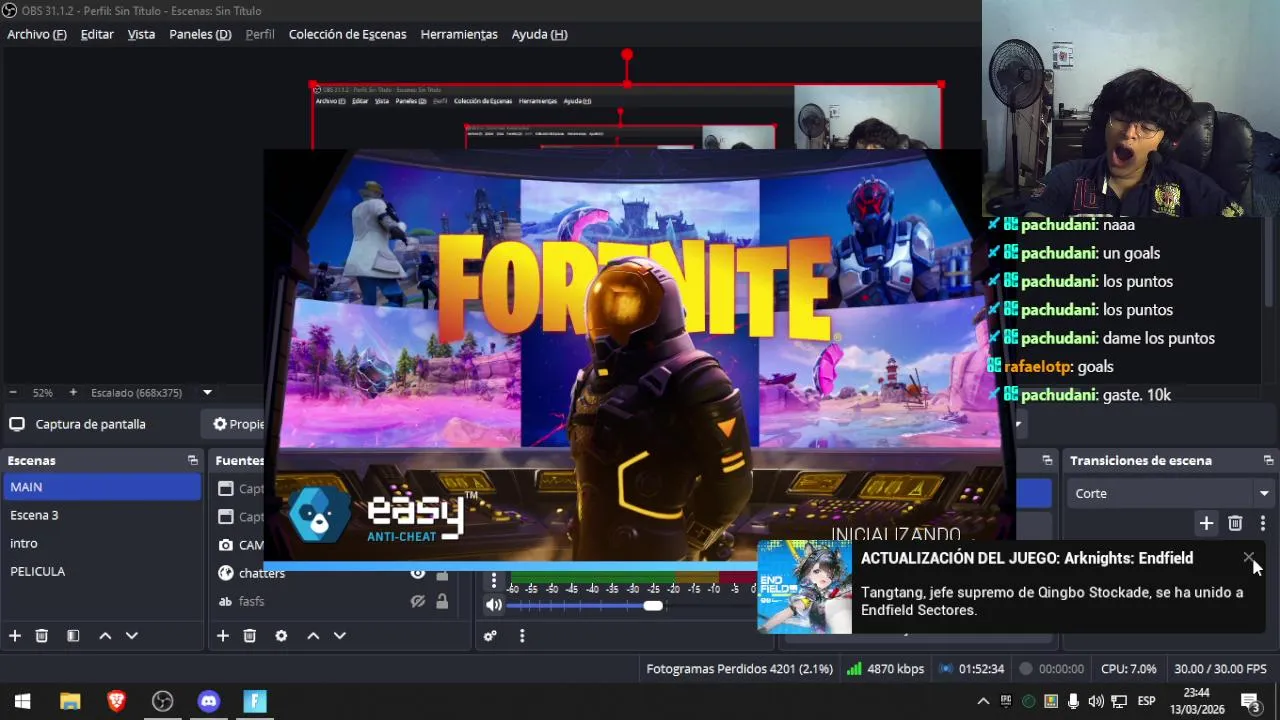Open mixer panel three-dot menu beside audio gear
Image resolution: width=1280 pixels, height=720 pixels.
point(521,636)
